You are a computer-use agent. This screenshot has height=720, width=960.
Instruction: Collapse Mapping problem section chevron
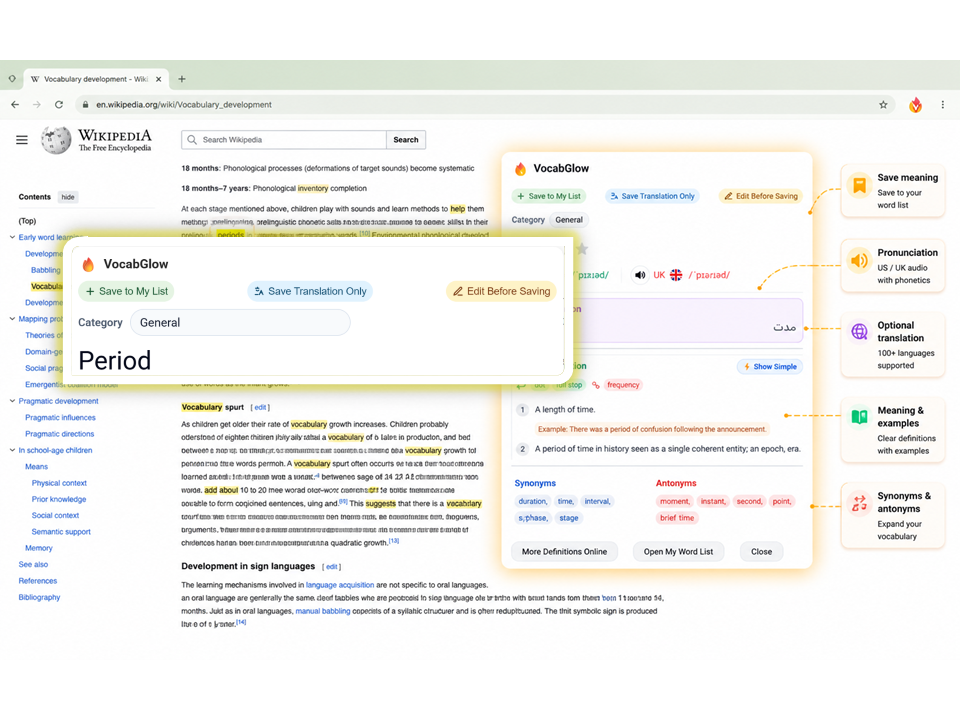tap(12, 318)
